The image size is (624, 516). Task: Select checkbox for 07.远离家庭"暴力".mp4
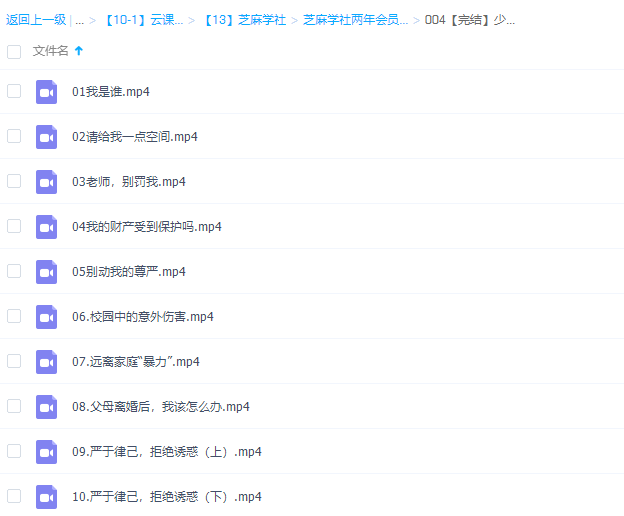(x=14, y=361)
